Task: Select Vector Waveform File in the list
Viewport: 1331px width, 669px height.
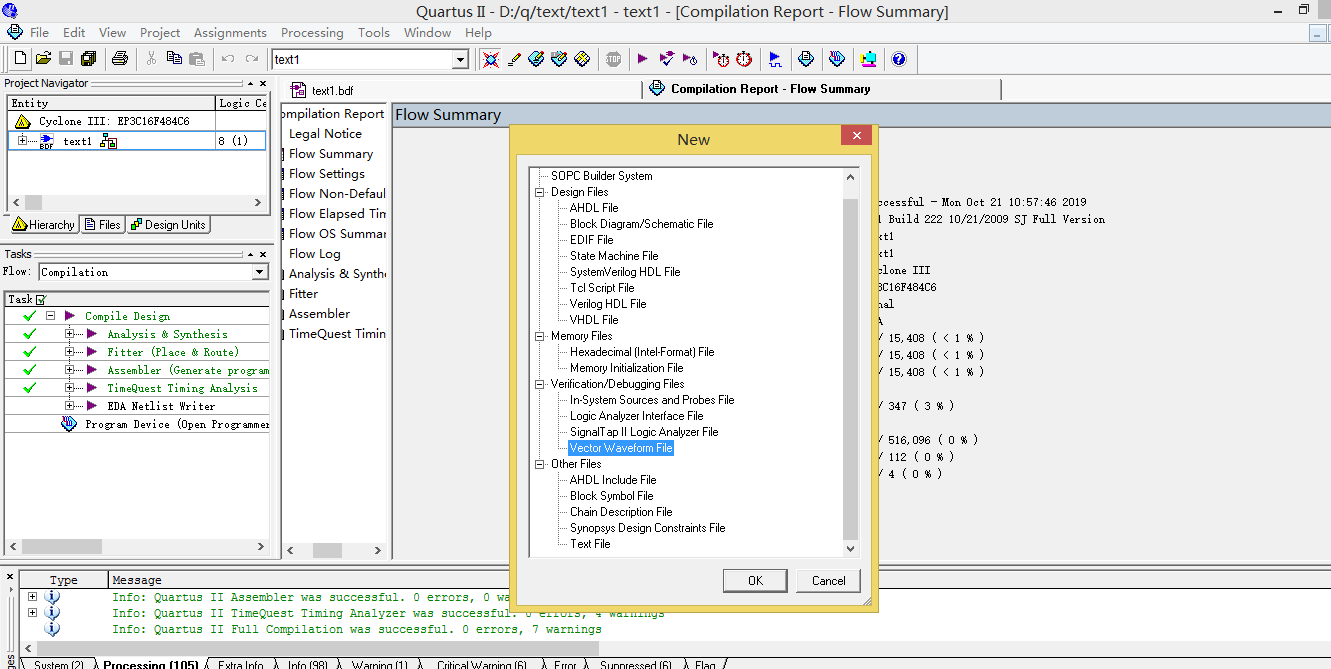Action: (x=621, y=448)
